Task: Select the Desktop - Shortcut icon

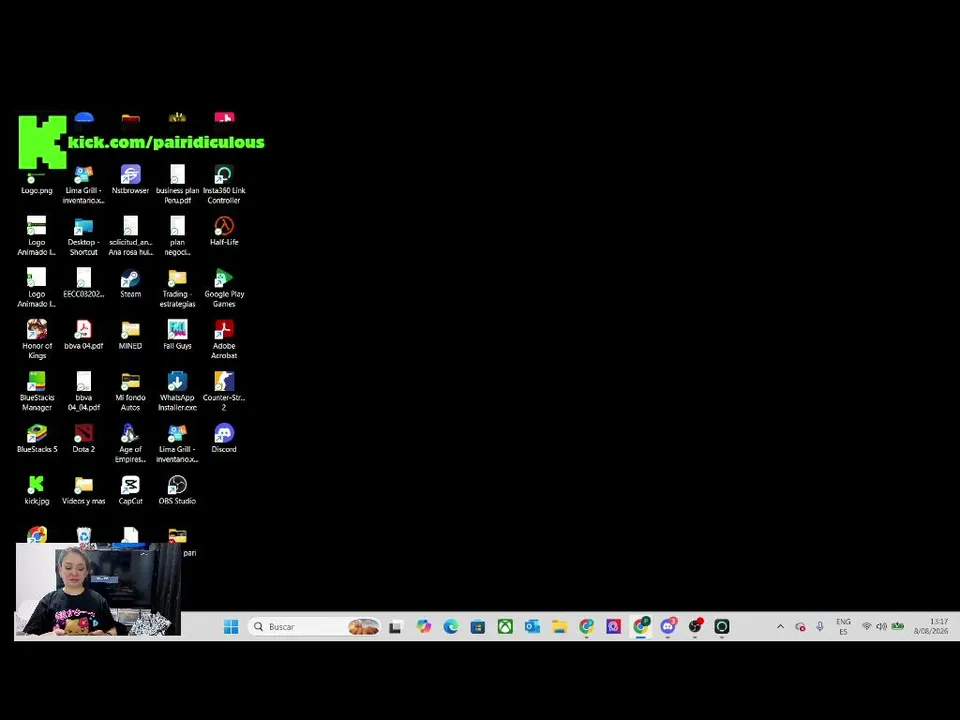Action: (x=84, y=236)
